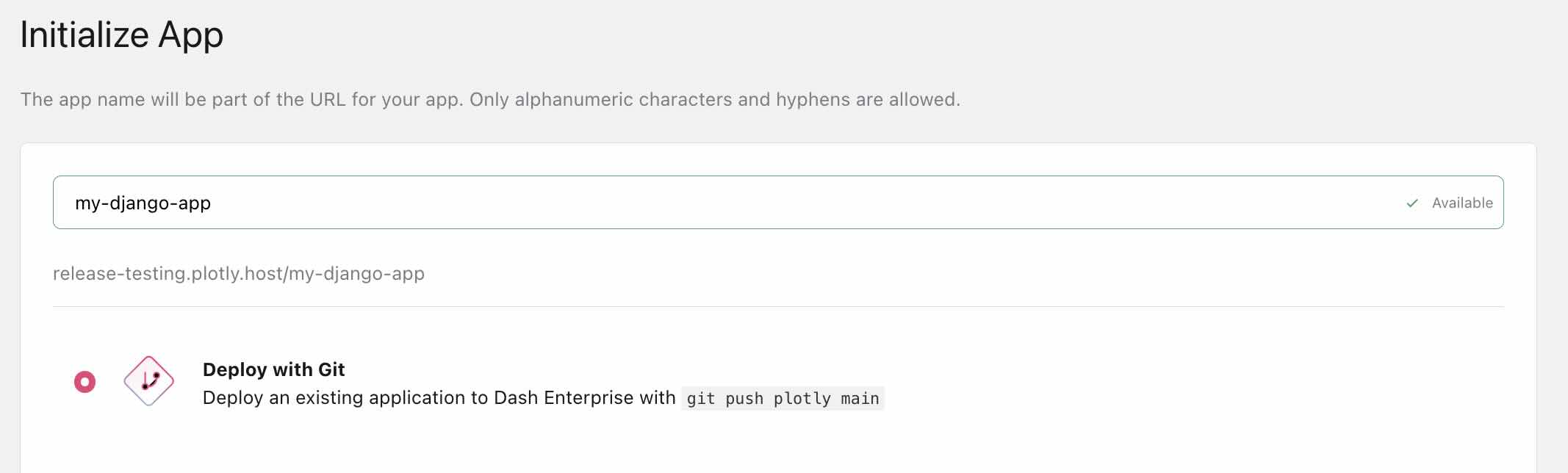The width and height of the screenshot is (1568, 473).
Task: Click the Git branch diamond icon
Action: click(148, 381)
